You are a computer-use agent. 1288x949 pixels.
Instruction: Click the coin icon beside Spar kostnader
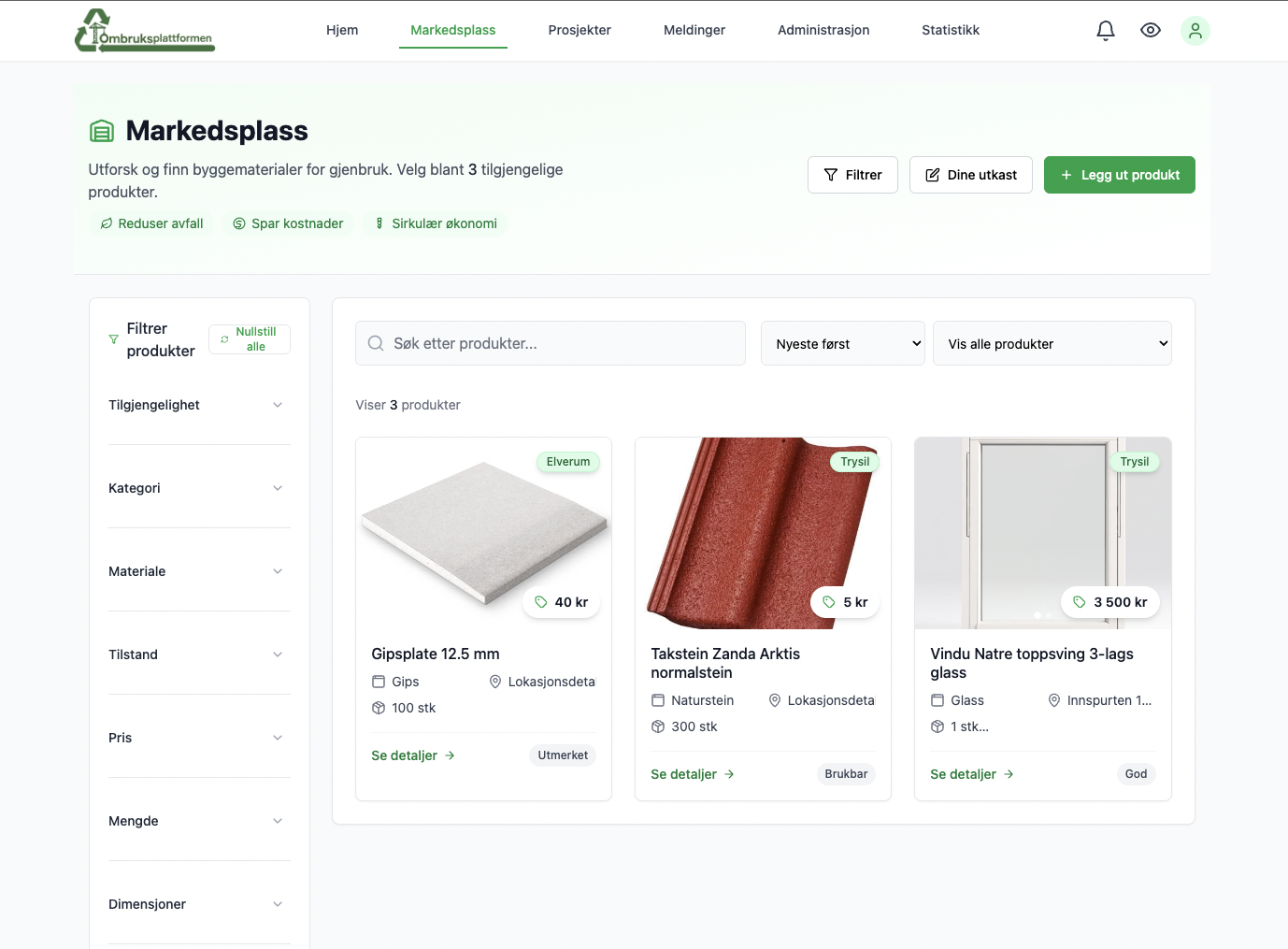(x=239, y=223)
